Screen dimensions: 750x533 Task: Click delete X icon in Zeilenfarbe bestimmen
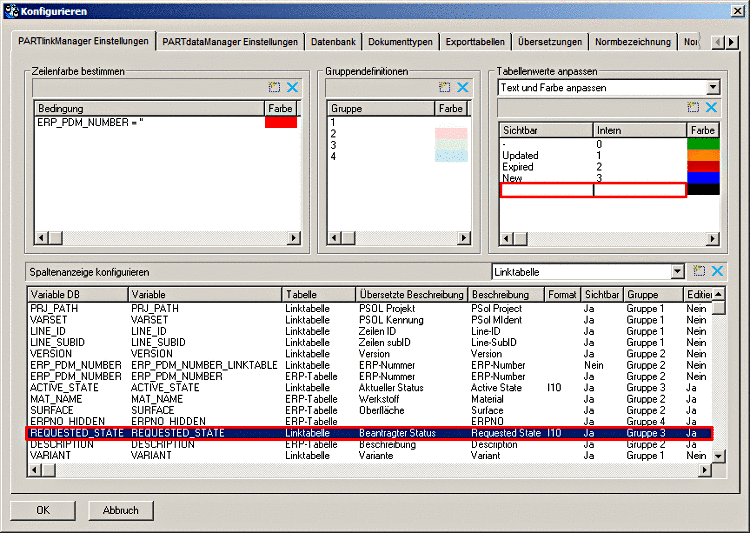(292, 87)
